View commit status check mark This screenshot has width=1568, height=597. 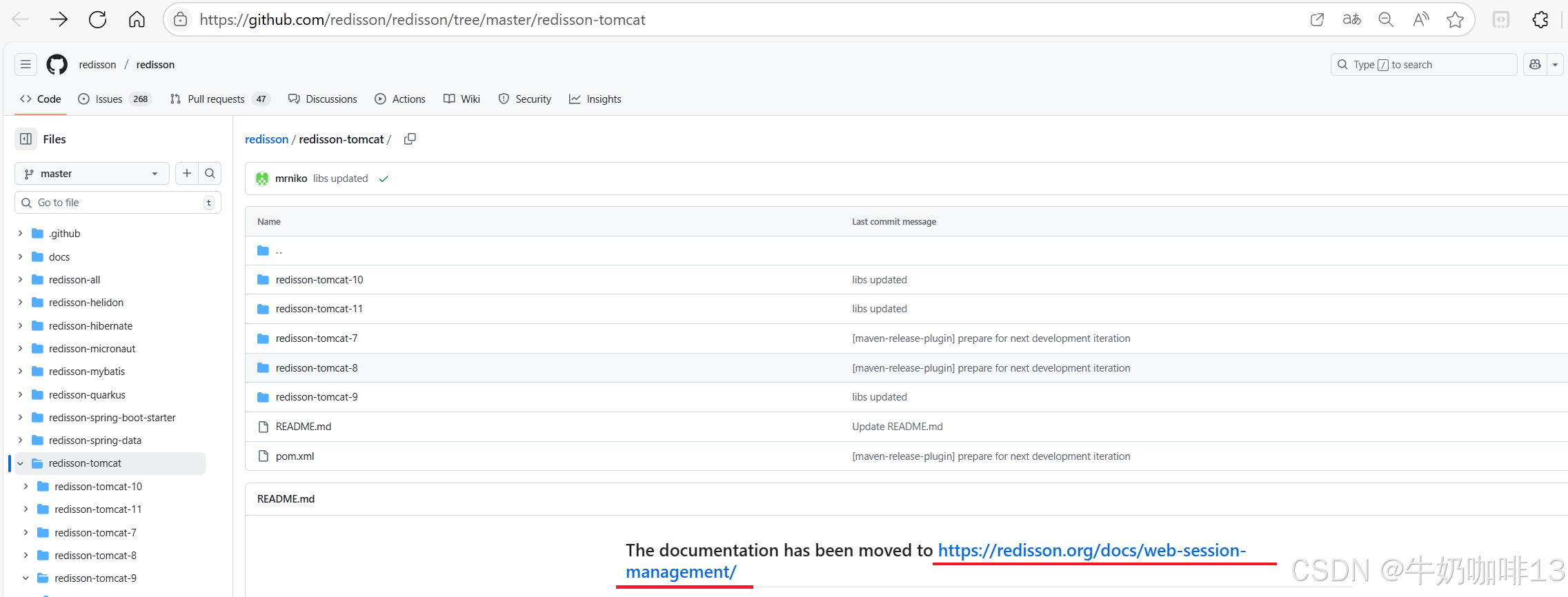(x=384, y=179)
